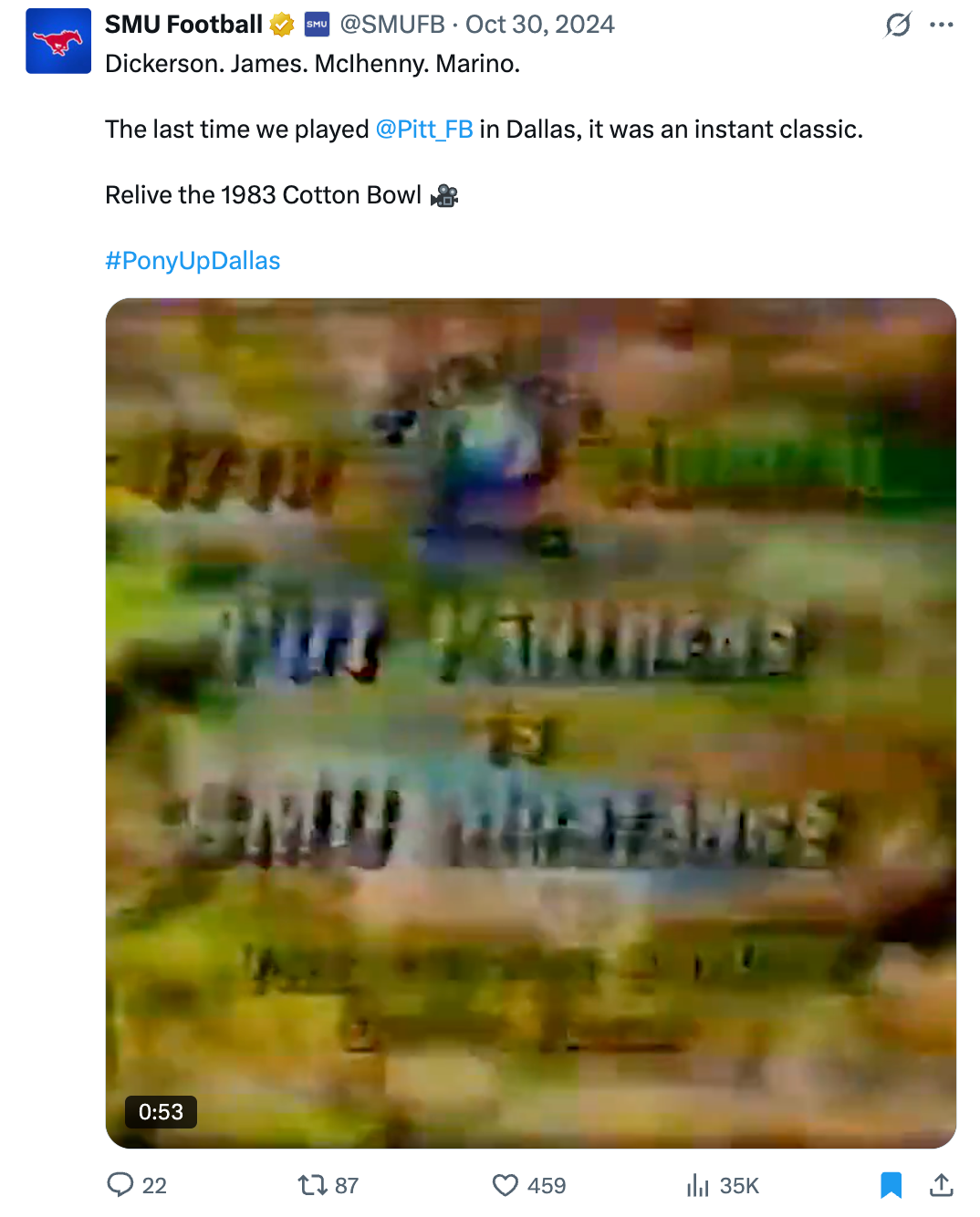Click the 0:53 video duration badge
This screenshot has height=1217, width=980.
tap(161, 1112)
